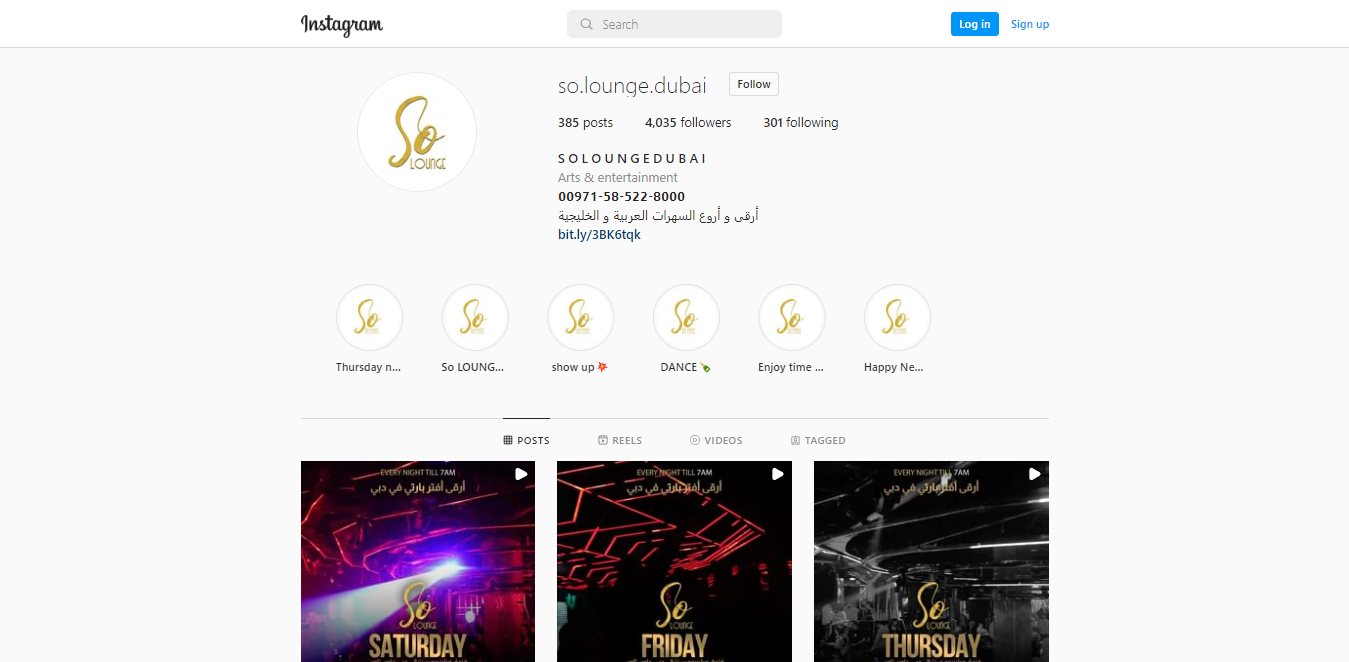
Task: Click the Log in button
Action: pyautogui.click(x=975, y=24)
